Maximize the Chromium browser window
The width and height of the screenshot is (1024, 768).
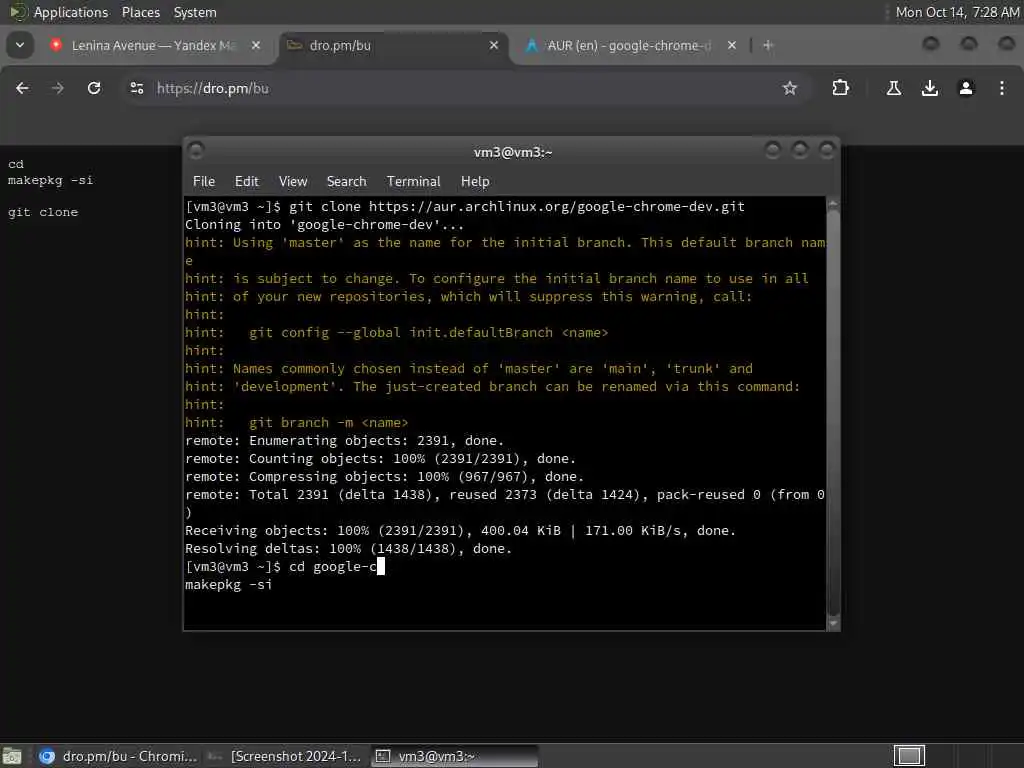[x=968, y=44]
